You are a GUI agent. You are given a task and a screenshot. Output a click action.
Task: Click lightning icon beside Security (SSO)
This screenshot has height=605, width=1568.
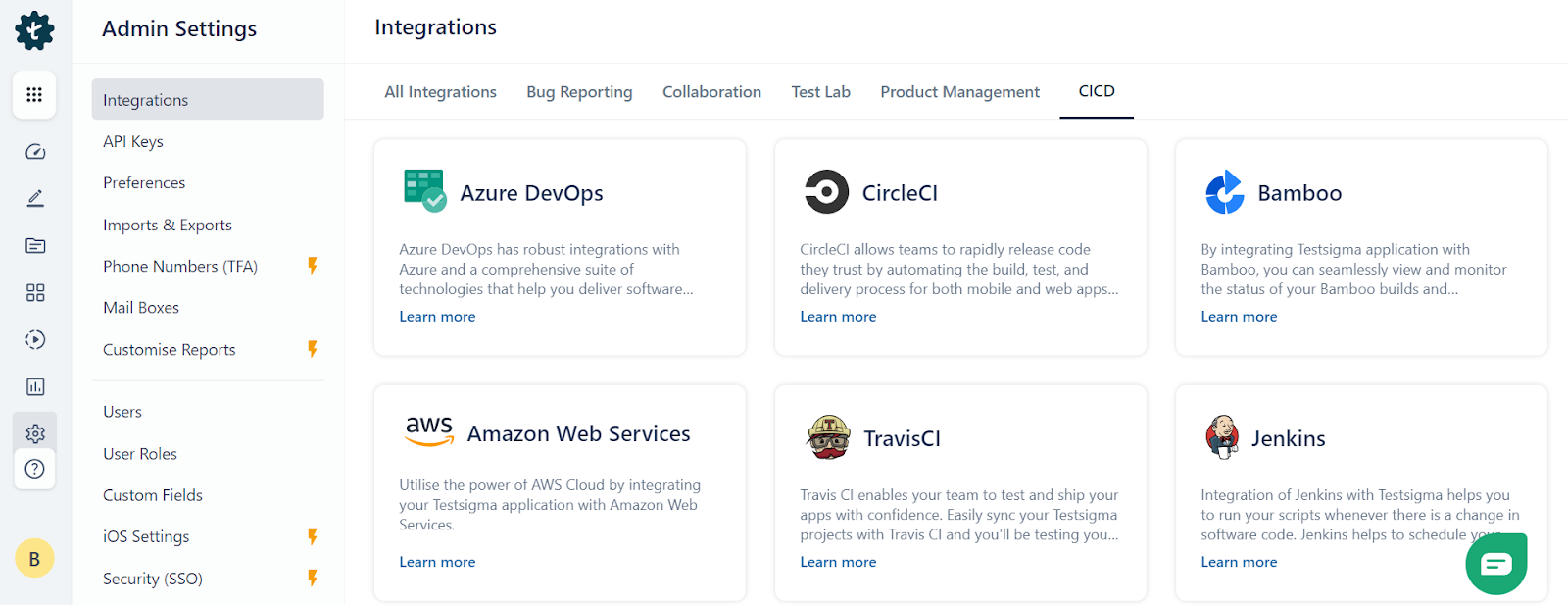pyautogui.click(x=313, y=578)
